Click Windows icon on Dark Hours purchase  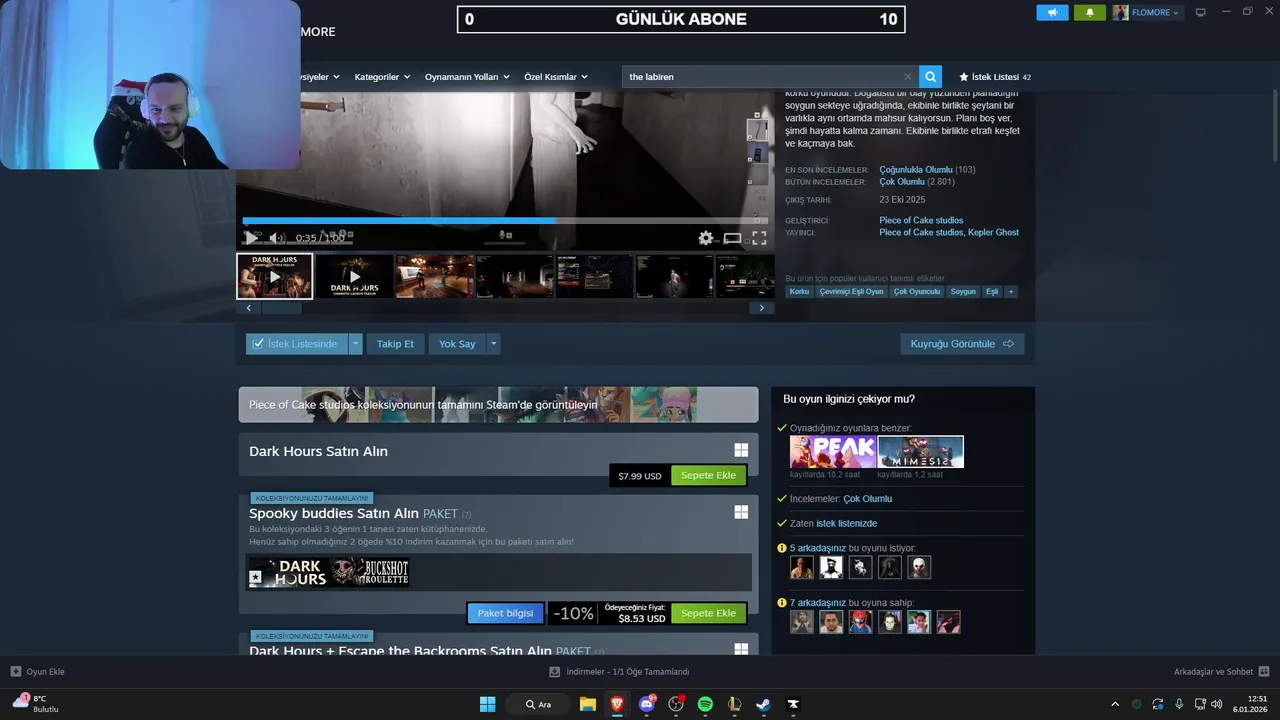[741, 451]
